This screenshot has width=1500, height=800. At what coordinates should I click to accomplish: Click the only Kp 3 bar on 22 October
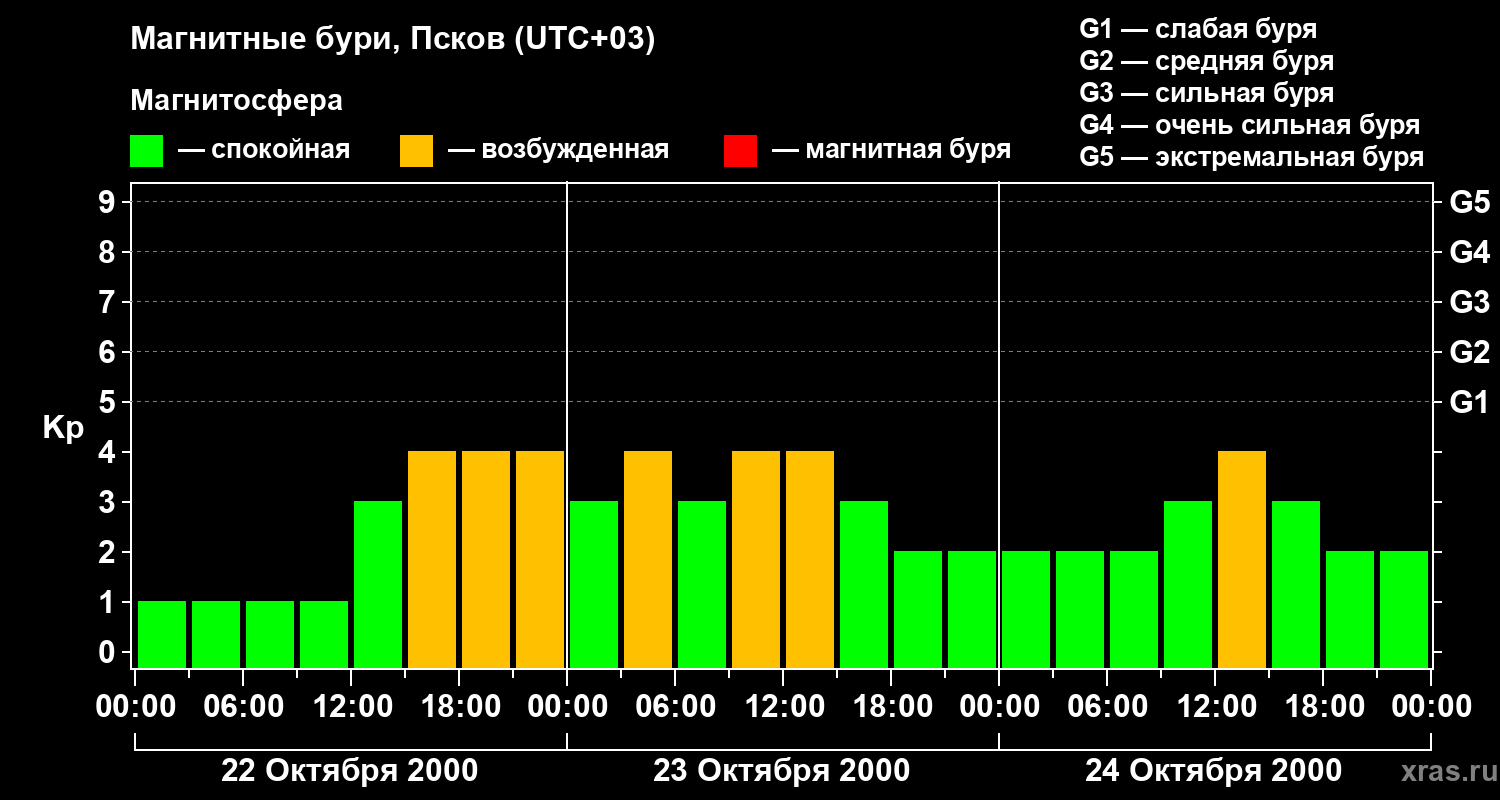coord(378,584)
